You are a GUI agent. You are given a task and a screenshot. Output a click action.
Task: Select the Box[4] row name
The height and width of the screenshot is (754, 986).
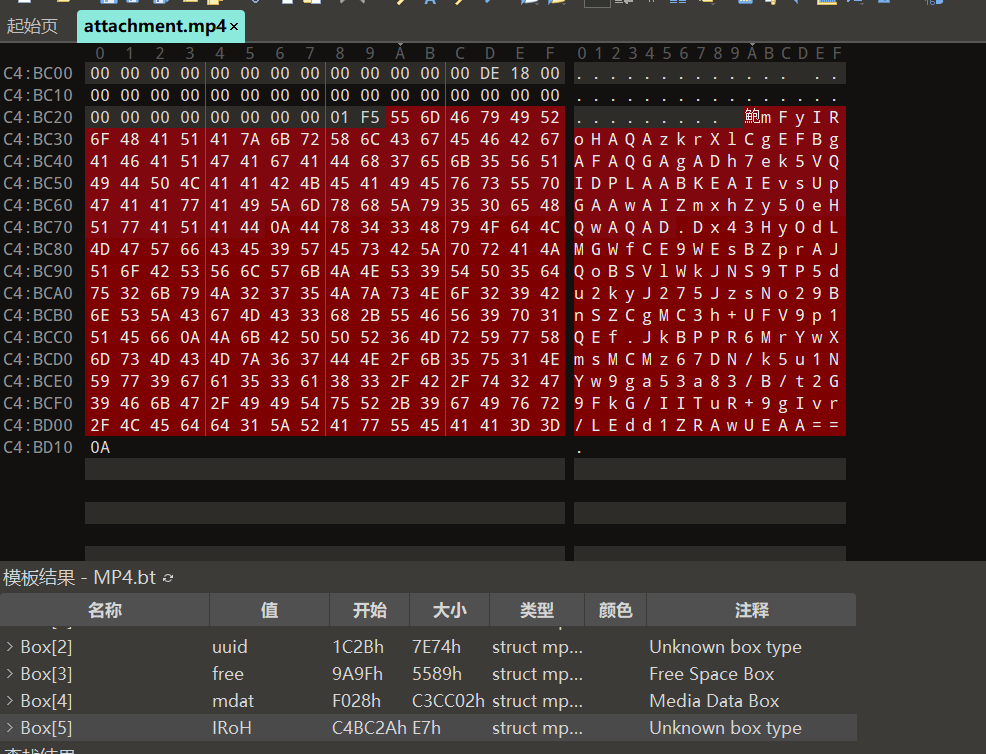click(x=46, y=701)
